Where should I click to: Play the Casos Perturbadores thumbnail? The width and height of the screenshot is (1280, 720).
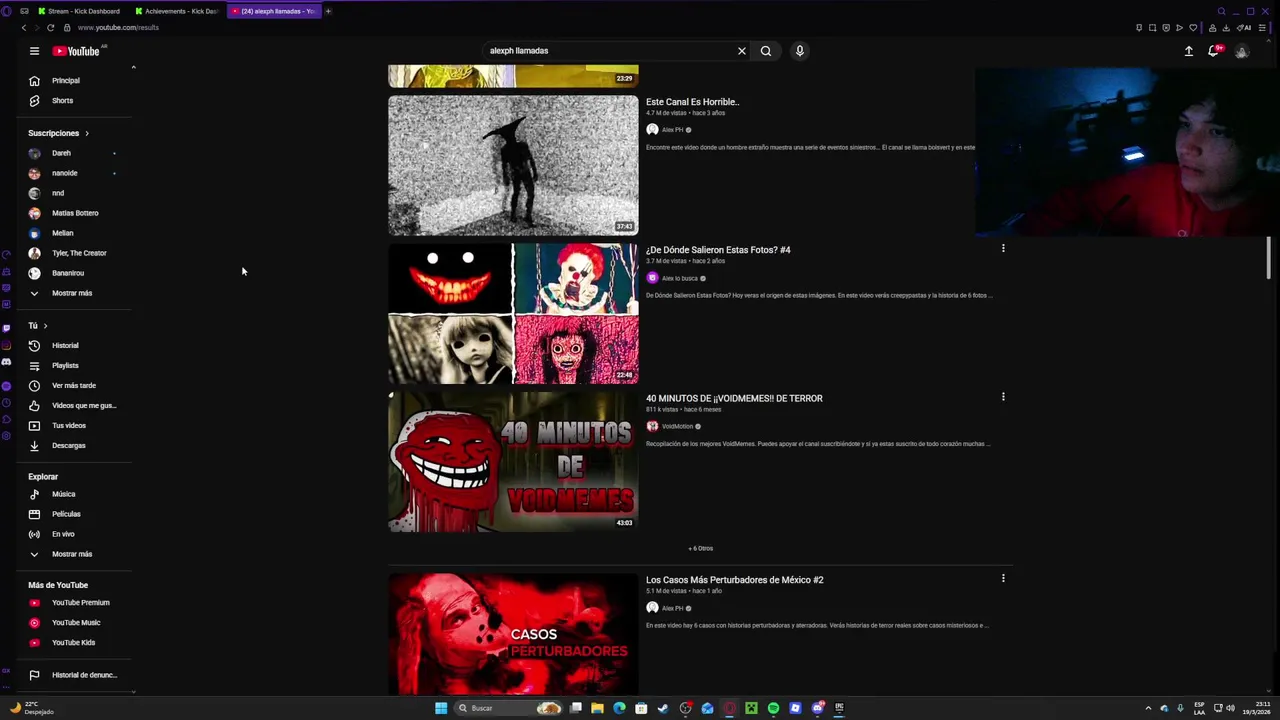[x=513, y=634]
